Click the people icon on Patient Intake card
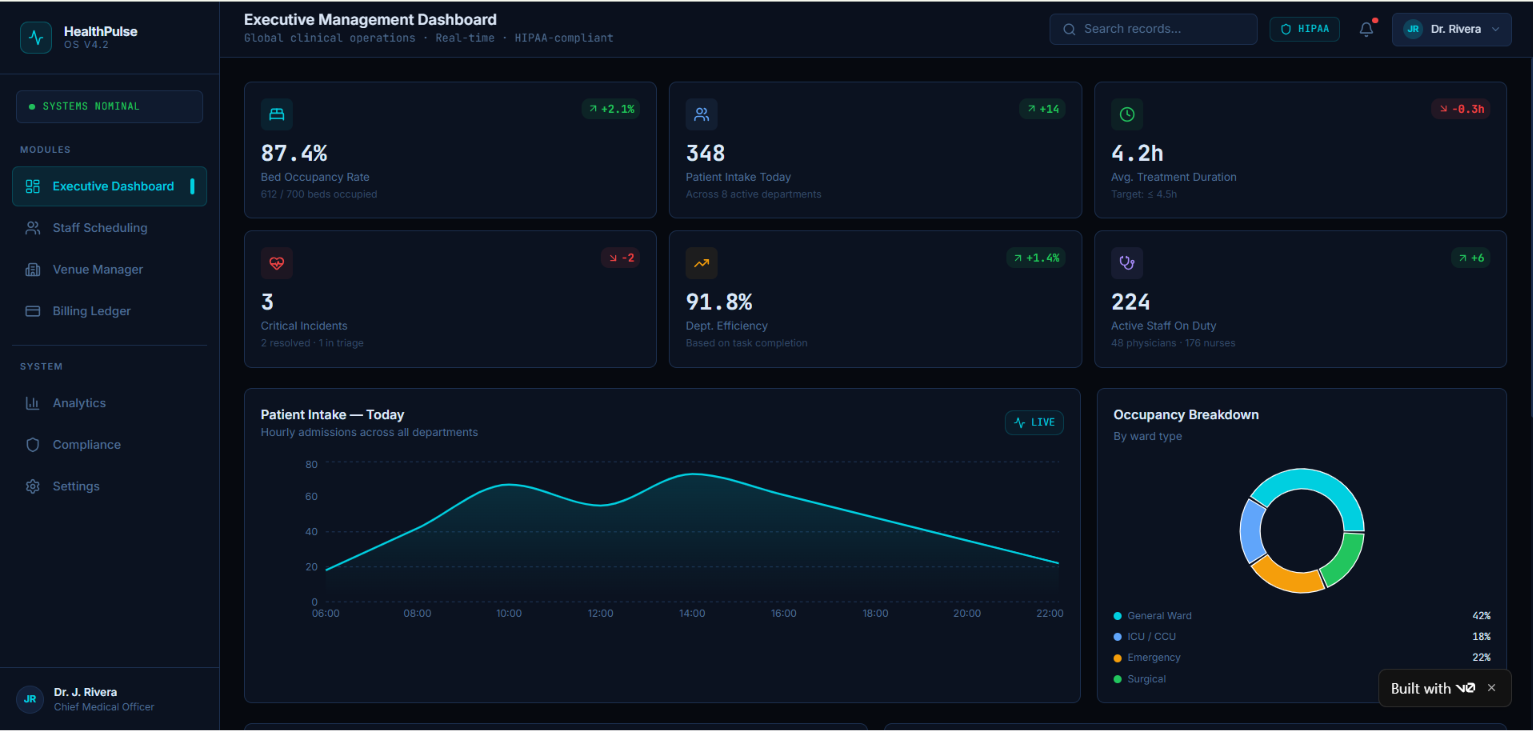The height and width of the screenshot is (731, 1533). [702, 114]
